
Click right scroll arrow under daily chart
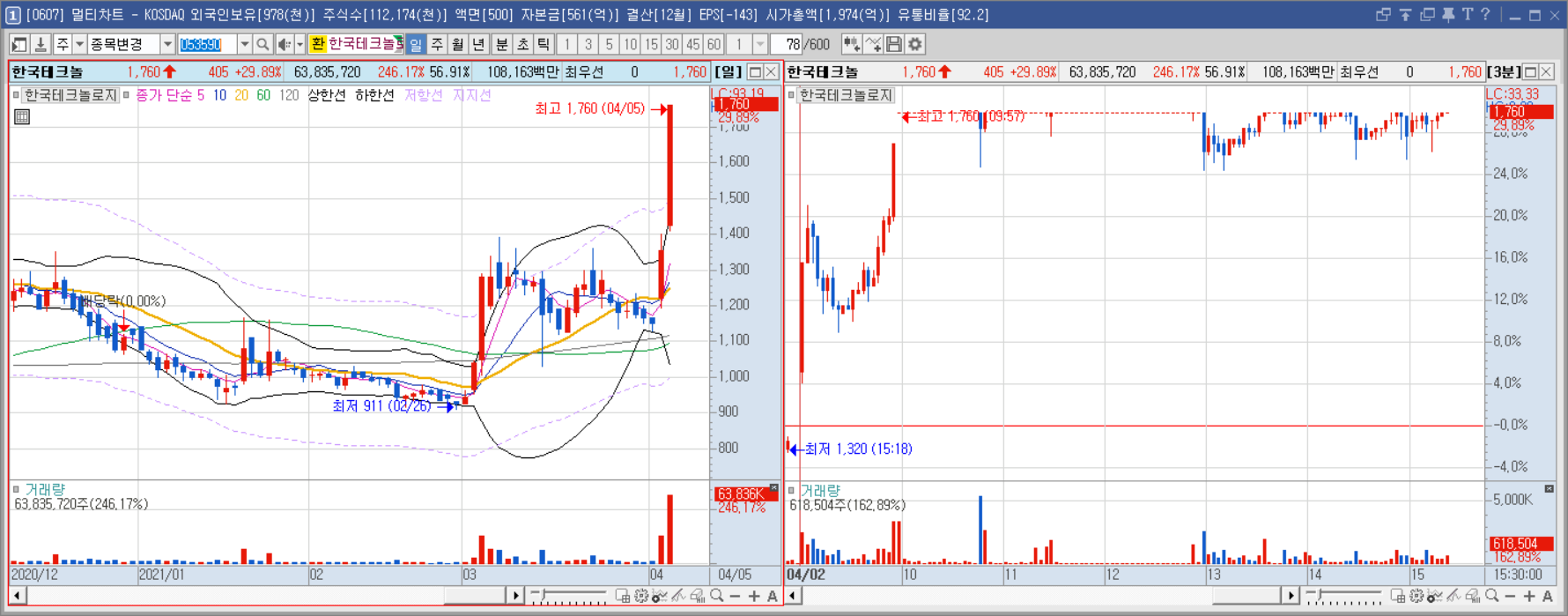point(516,597)
